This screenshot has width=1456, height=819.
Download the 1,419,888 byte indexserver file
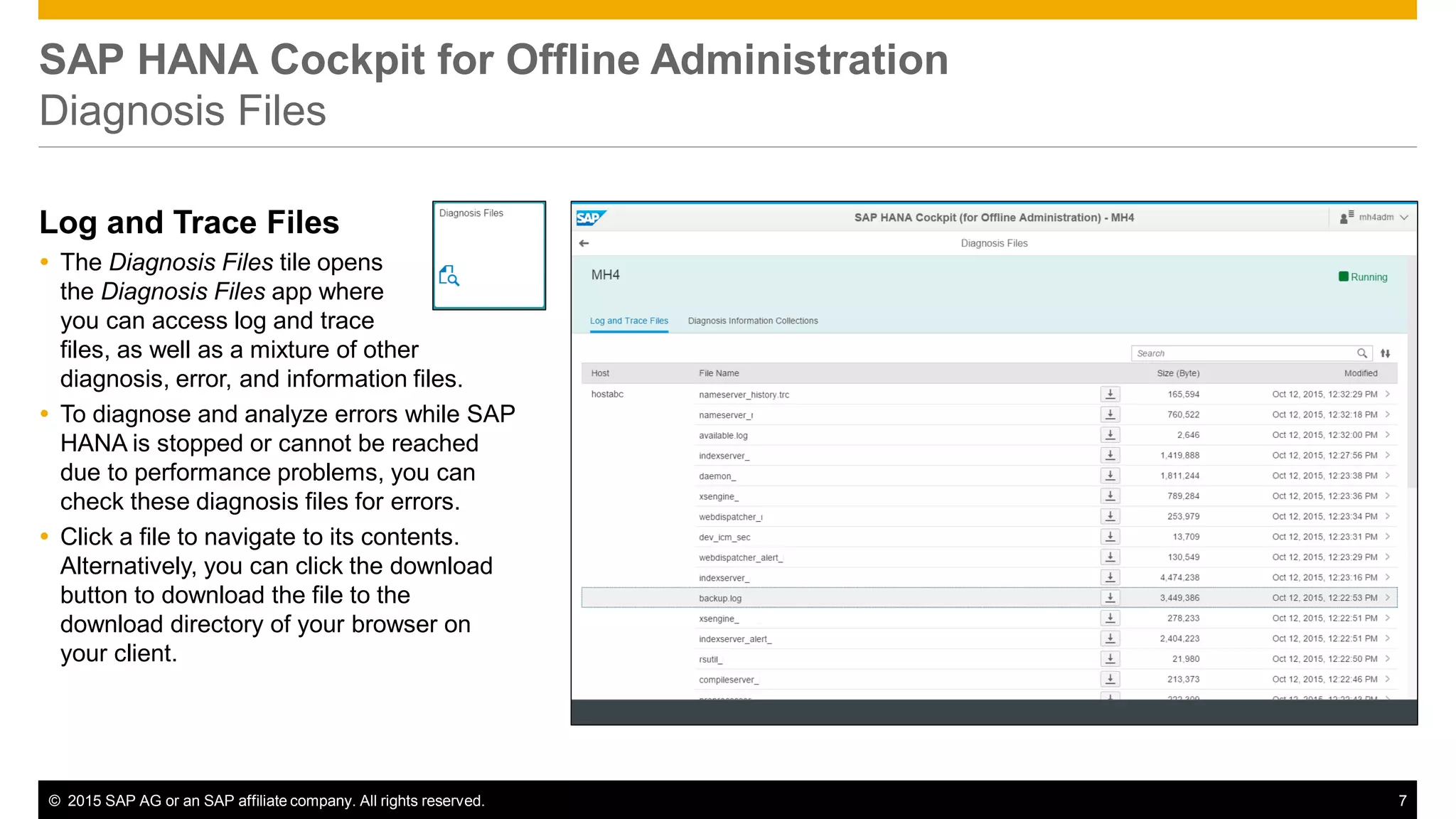coord(1110,455)
